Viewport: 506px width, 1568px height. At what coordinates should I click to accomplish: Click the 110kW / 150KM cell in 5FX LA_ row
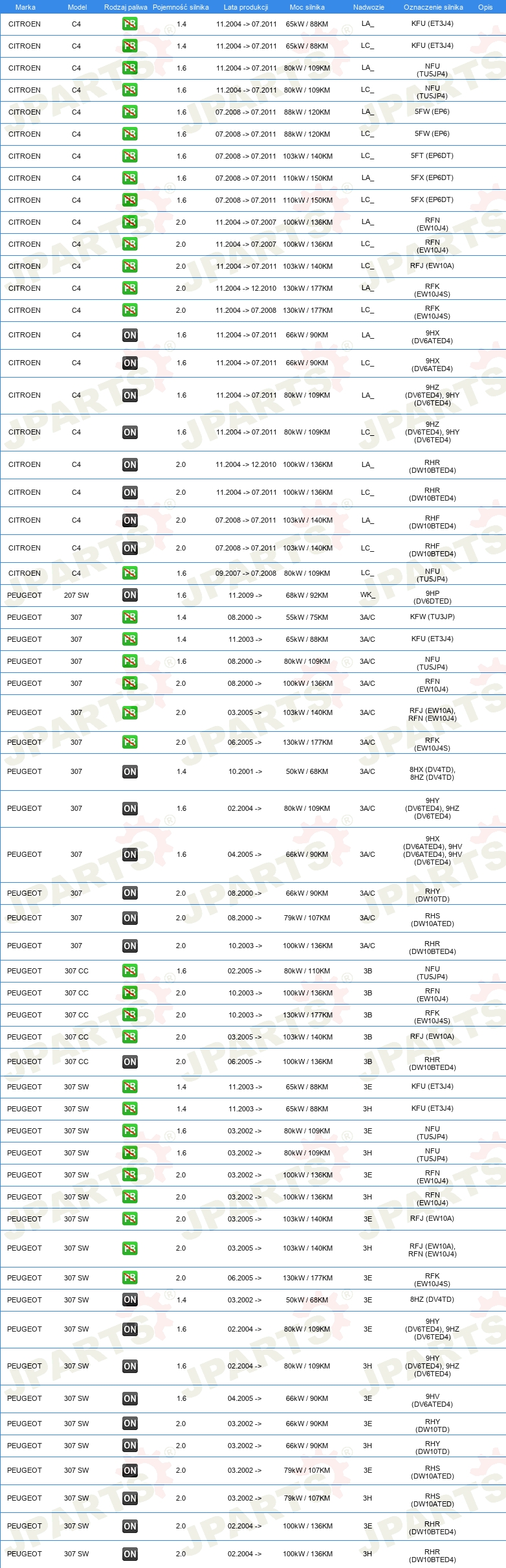pyautogui.click(x=307, y=178)
